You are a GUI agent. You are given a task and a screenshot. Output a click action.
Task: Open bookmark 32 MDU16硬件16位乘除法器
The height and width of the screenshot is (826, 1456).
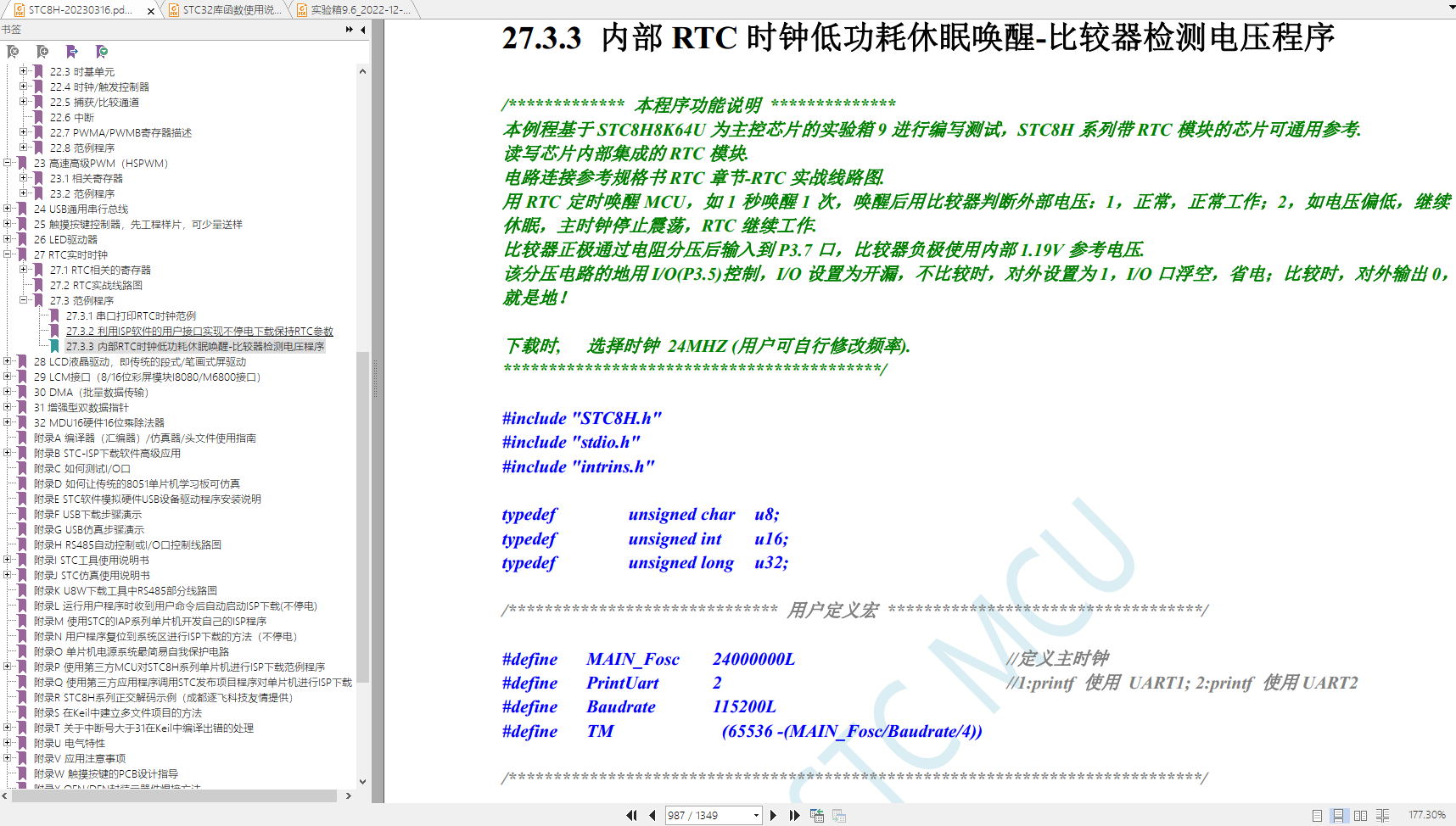[98, 422]
